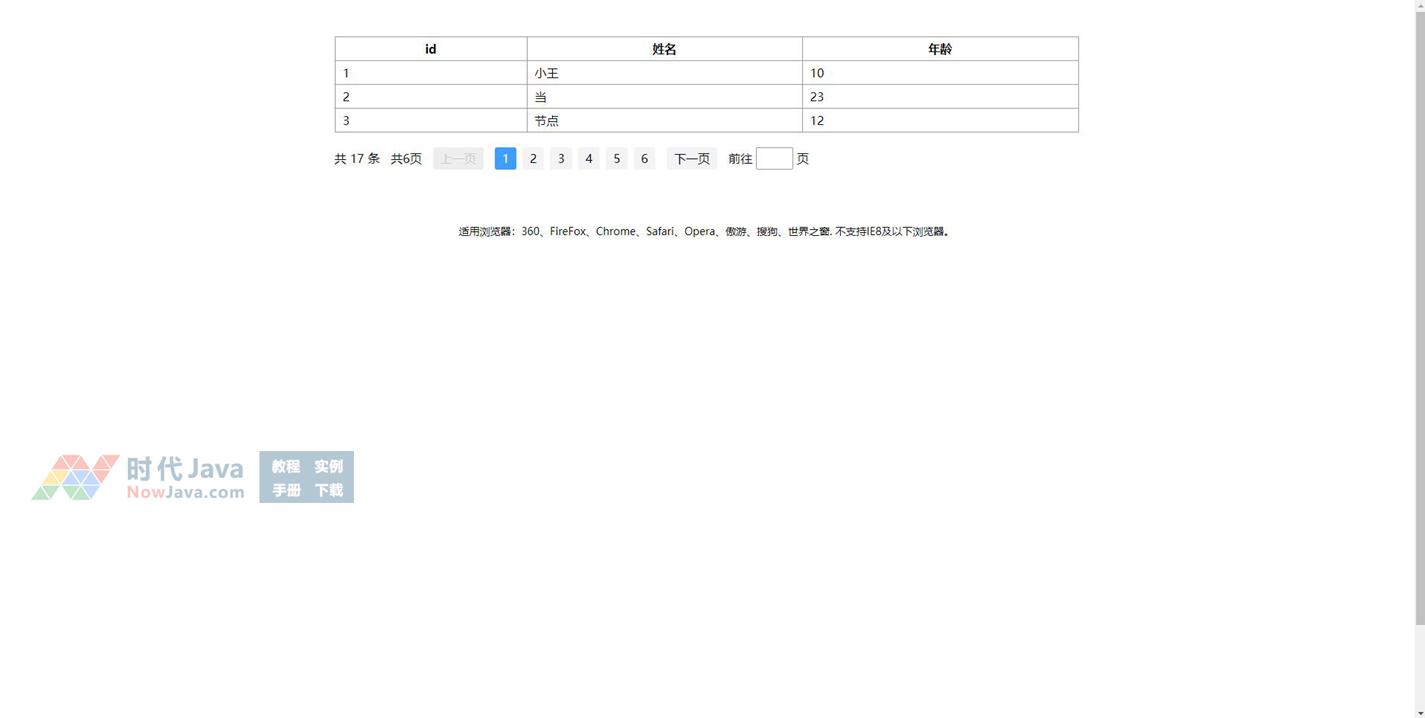Click the scrollbar up arrow
The height and width of the screenshot is (718, 1425).
[x=1419, y=6]
